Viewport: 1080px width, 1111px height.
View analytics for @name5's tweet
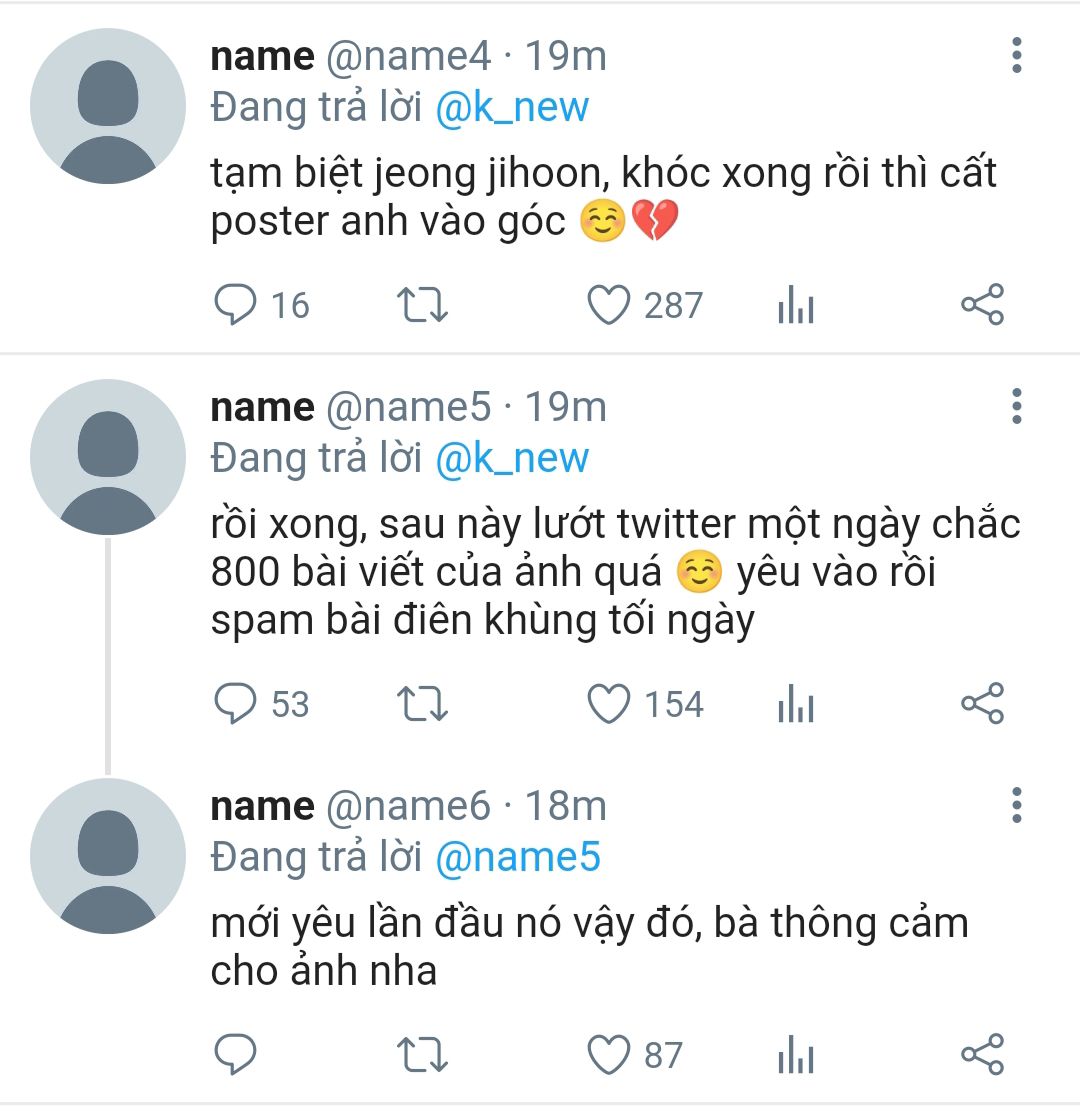point(796,704)
